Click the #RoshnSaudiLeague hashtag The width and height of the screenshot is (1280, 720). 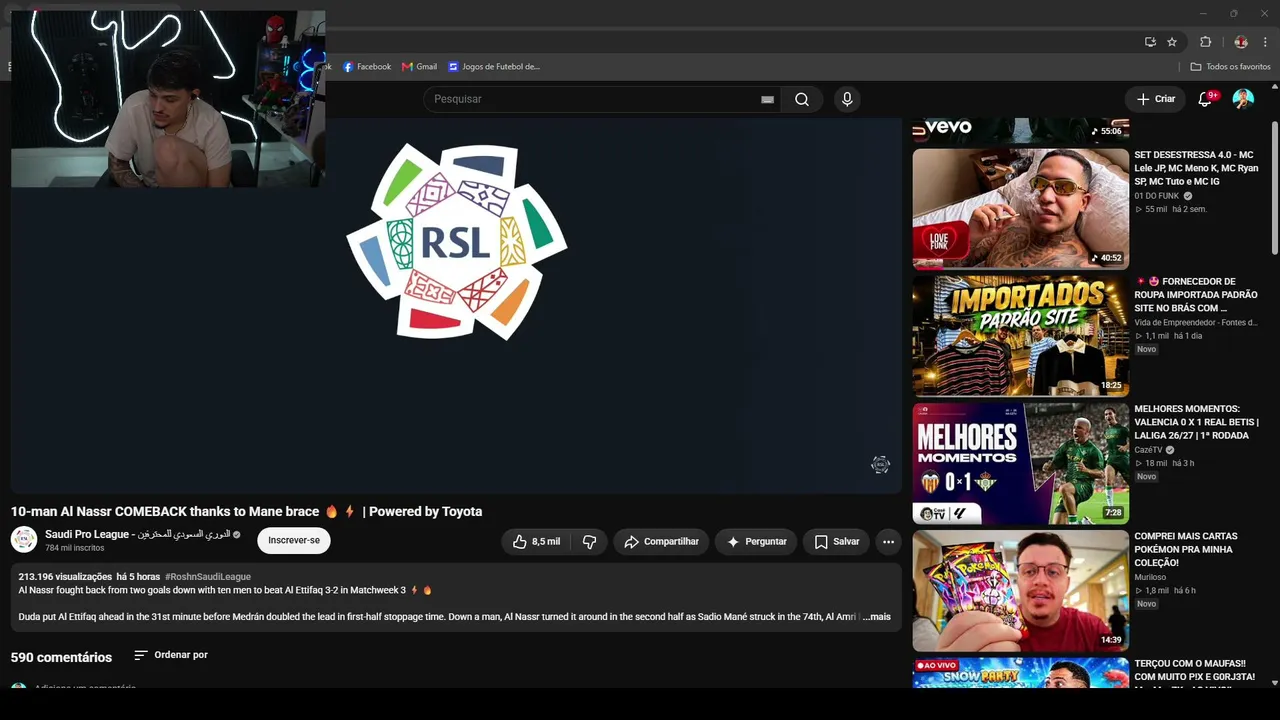(208, 577)
